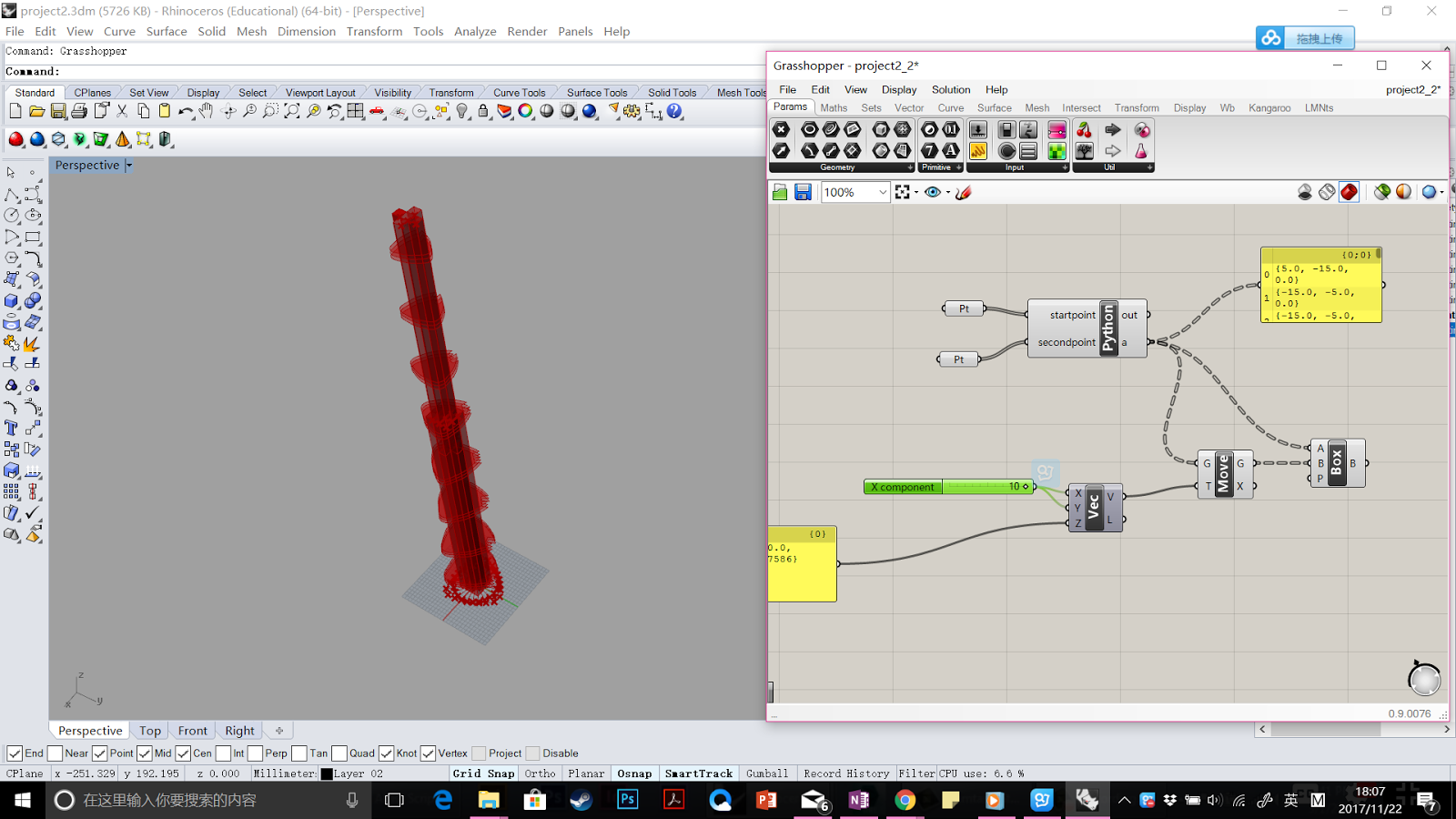Expand the Input panel in Grasshopper
Viewport: 1456px width, 819px height.
click(1065, 167)
